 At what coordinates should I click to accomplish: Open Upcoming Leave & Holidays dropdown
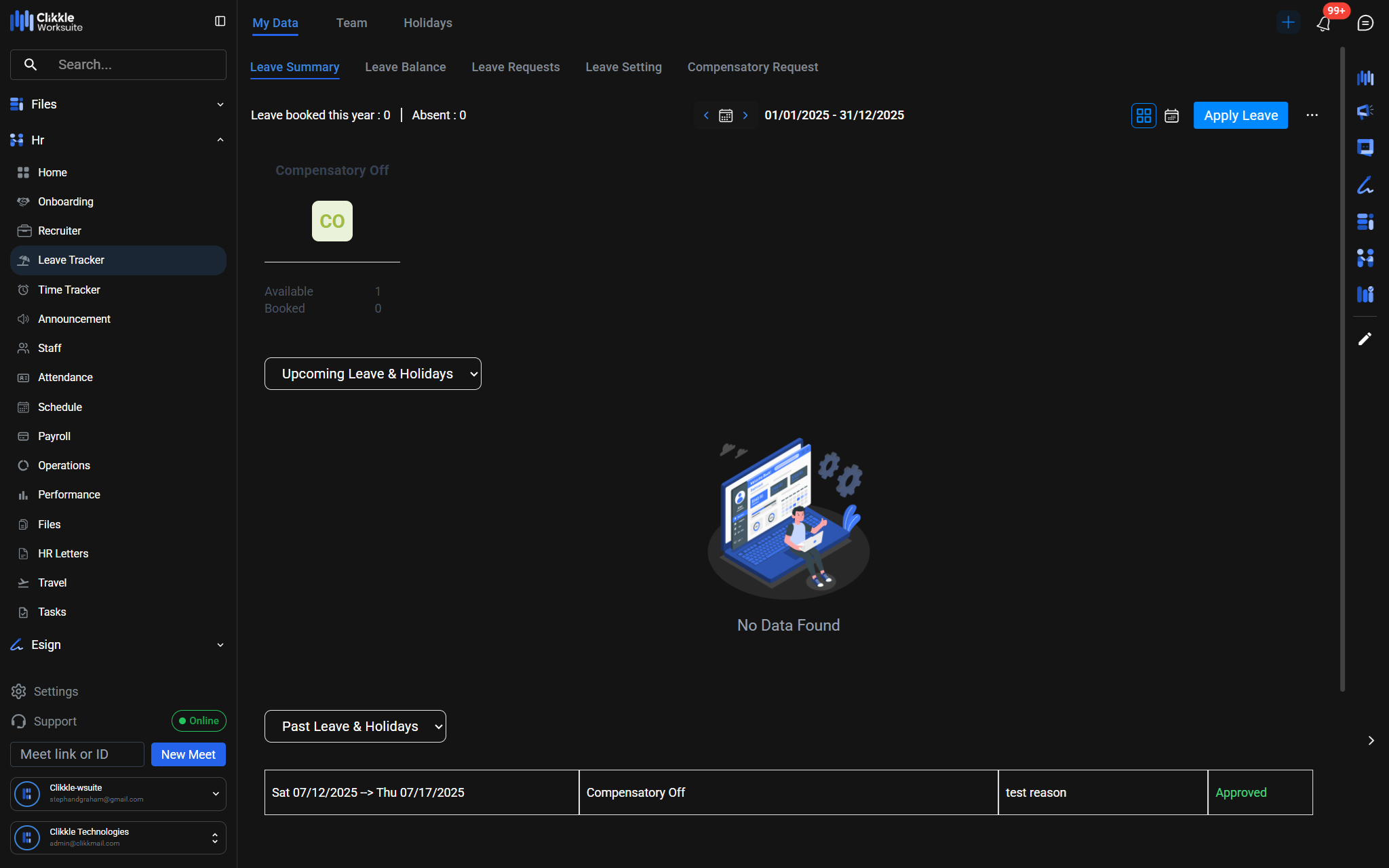click(x=372, y=374)
